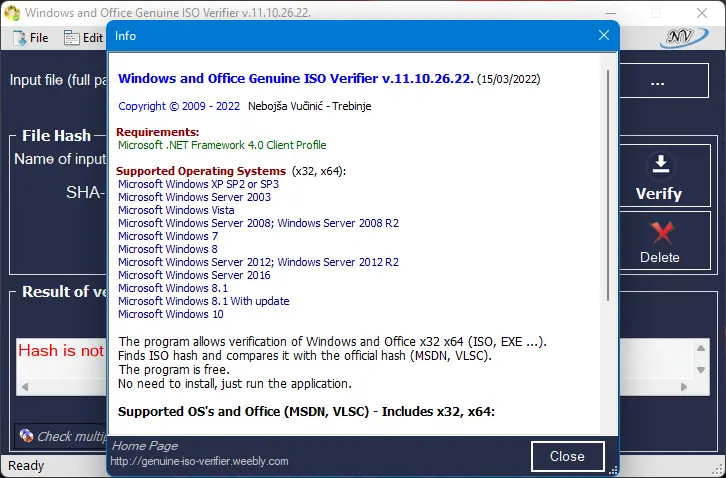This screenshot has height=478, width=726.
Task: Click the 'Copyright © 2009 - 2022' text
Action: (x=179, y=106)
